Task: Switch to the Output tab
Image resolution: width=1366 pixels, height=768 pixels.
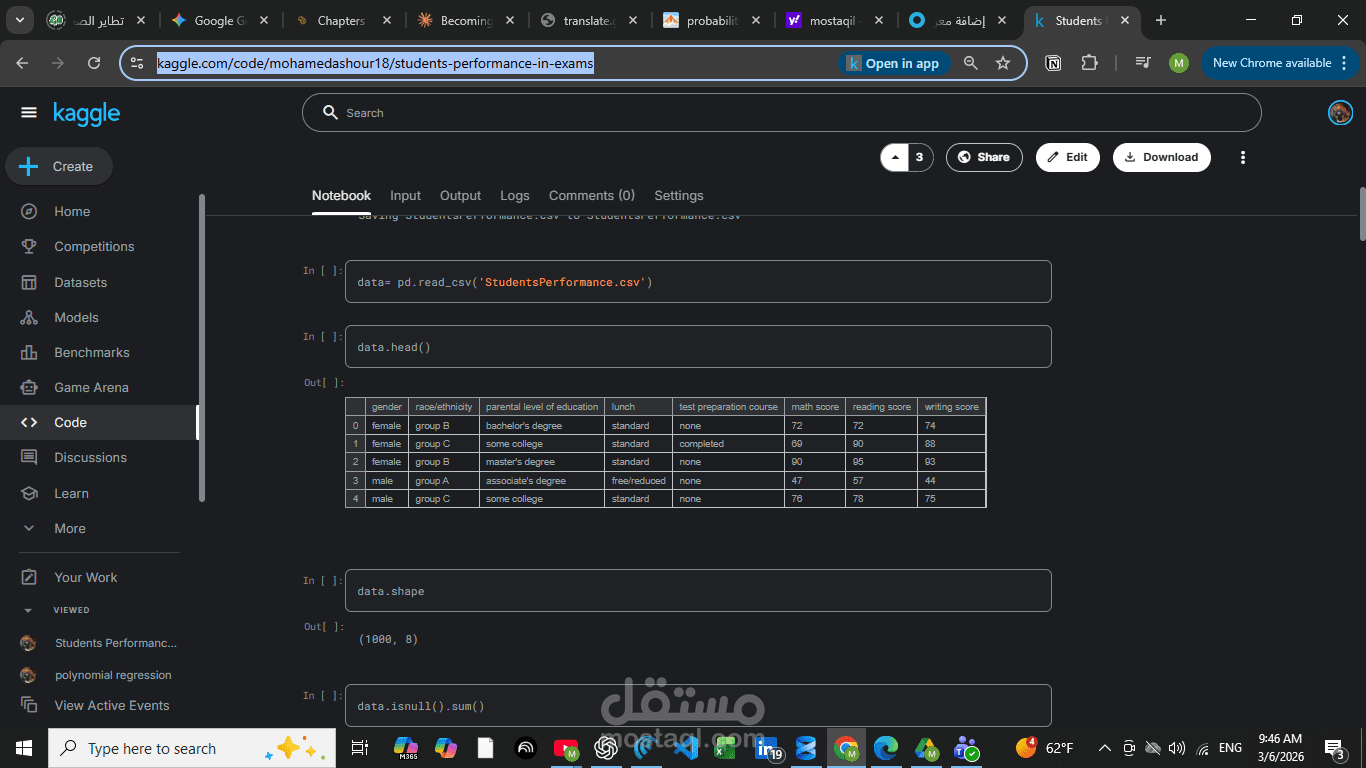Action: click(x=460, y=196)
